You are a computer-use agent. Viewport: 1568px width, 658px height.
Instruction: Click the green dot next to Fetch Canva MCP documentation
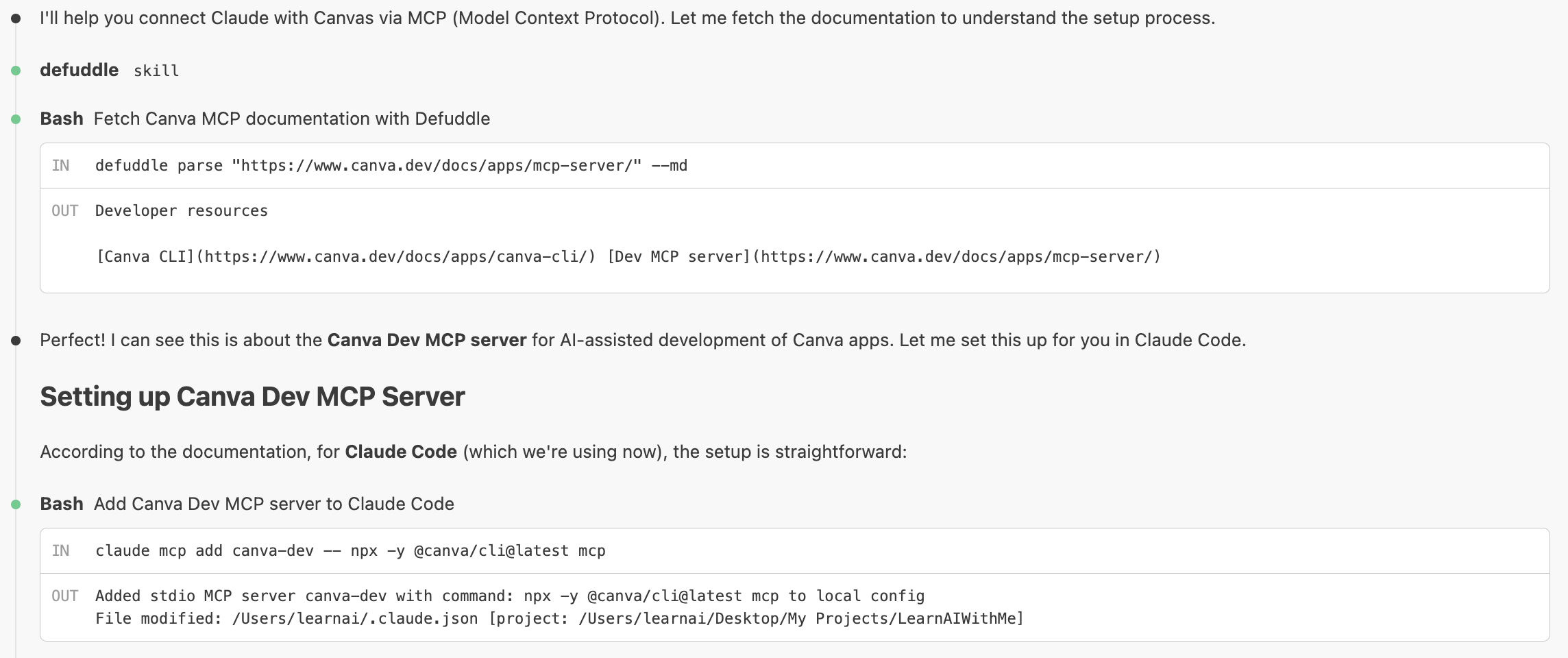tap(16, 119)
